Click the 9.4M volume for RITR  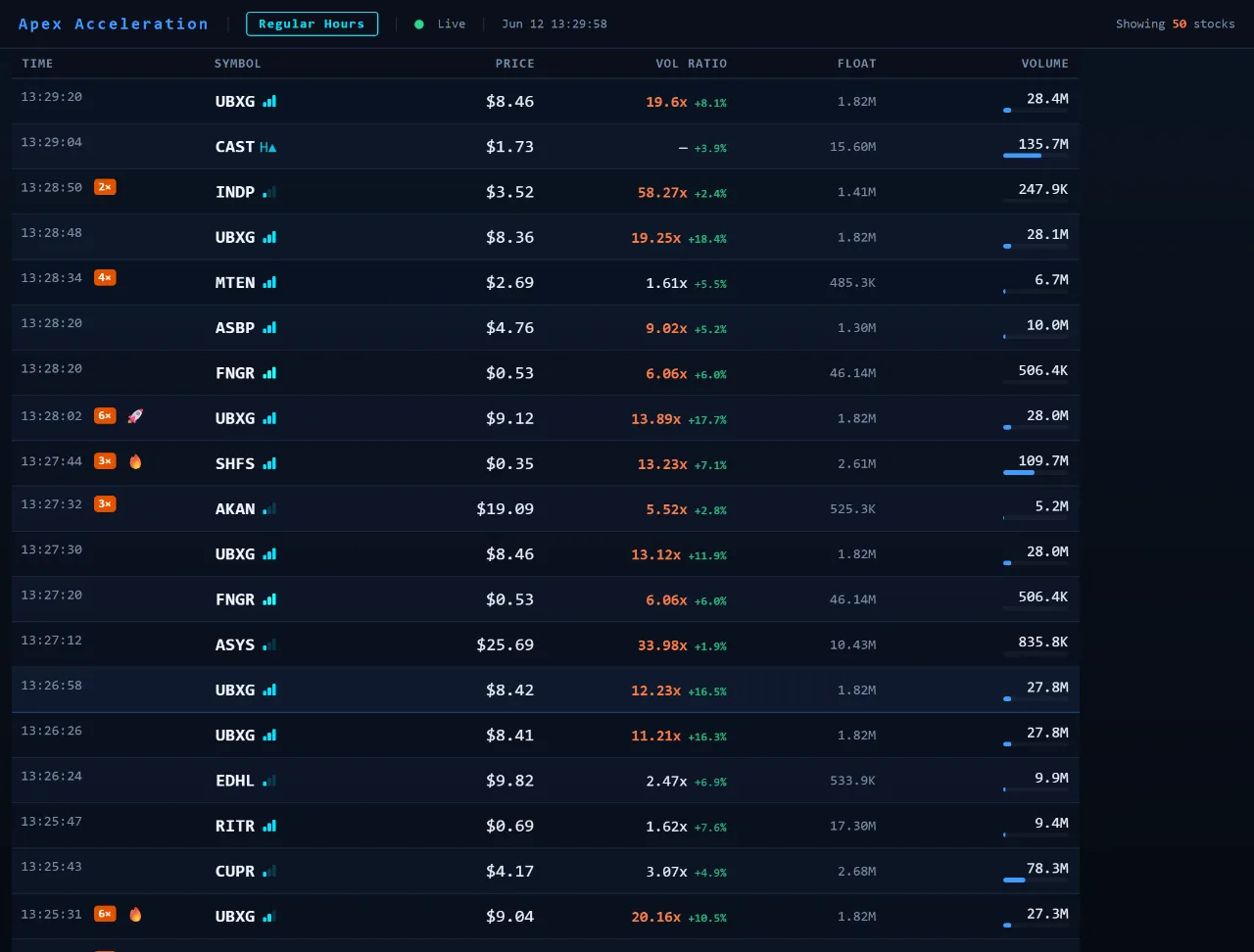pyautogui.click(x=1051, y=823)
